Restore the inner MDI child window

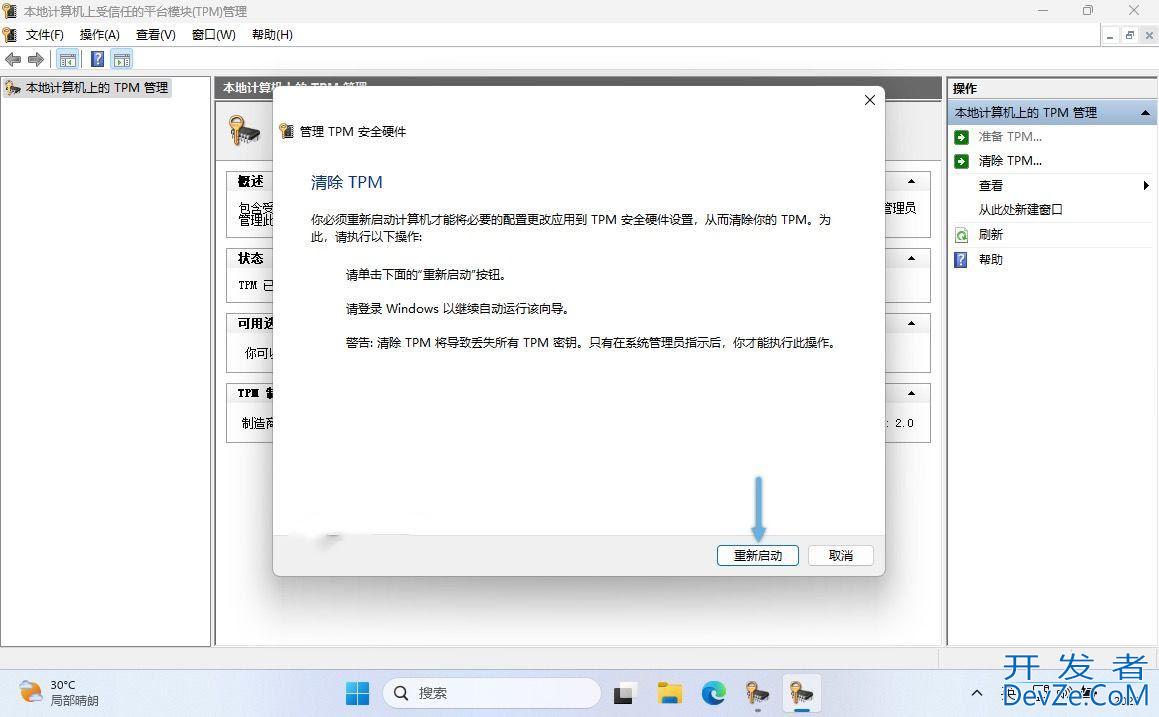(x=1129, y=35)
